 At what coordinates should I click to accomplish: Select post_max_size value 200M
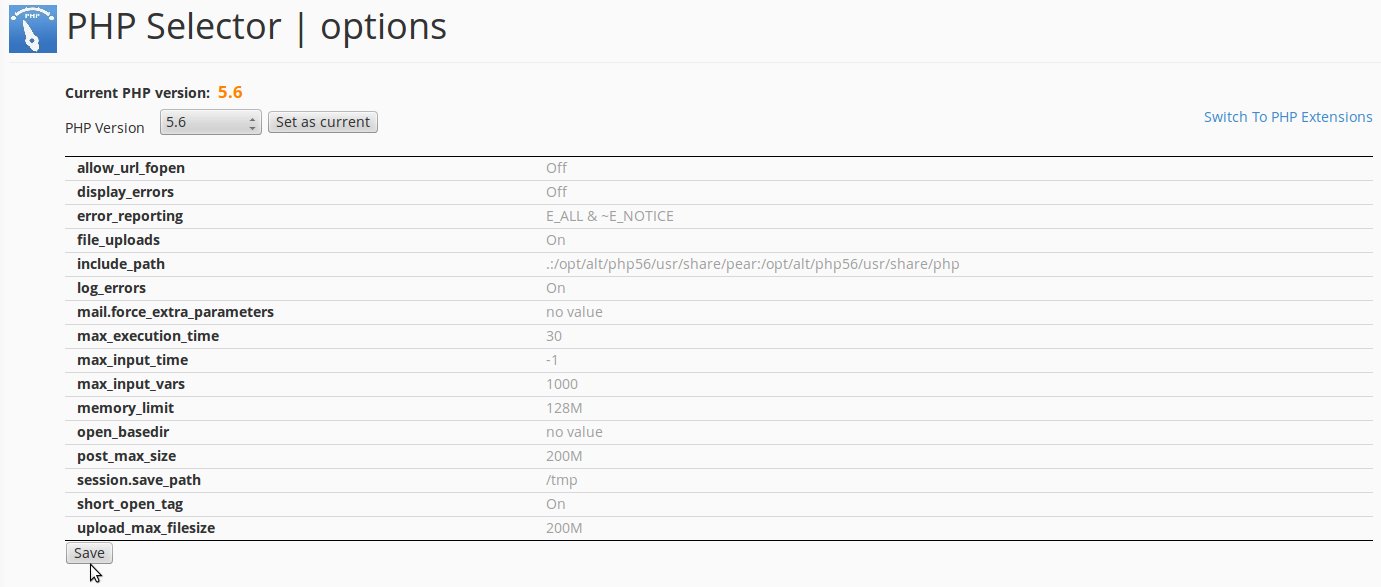click(x=564, y=456)
